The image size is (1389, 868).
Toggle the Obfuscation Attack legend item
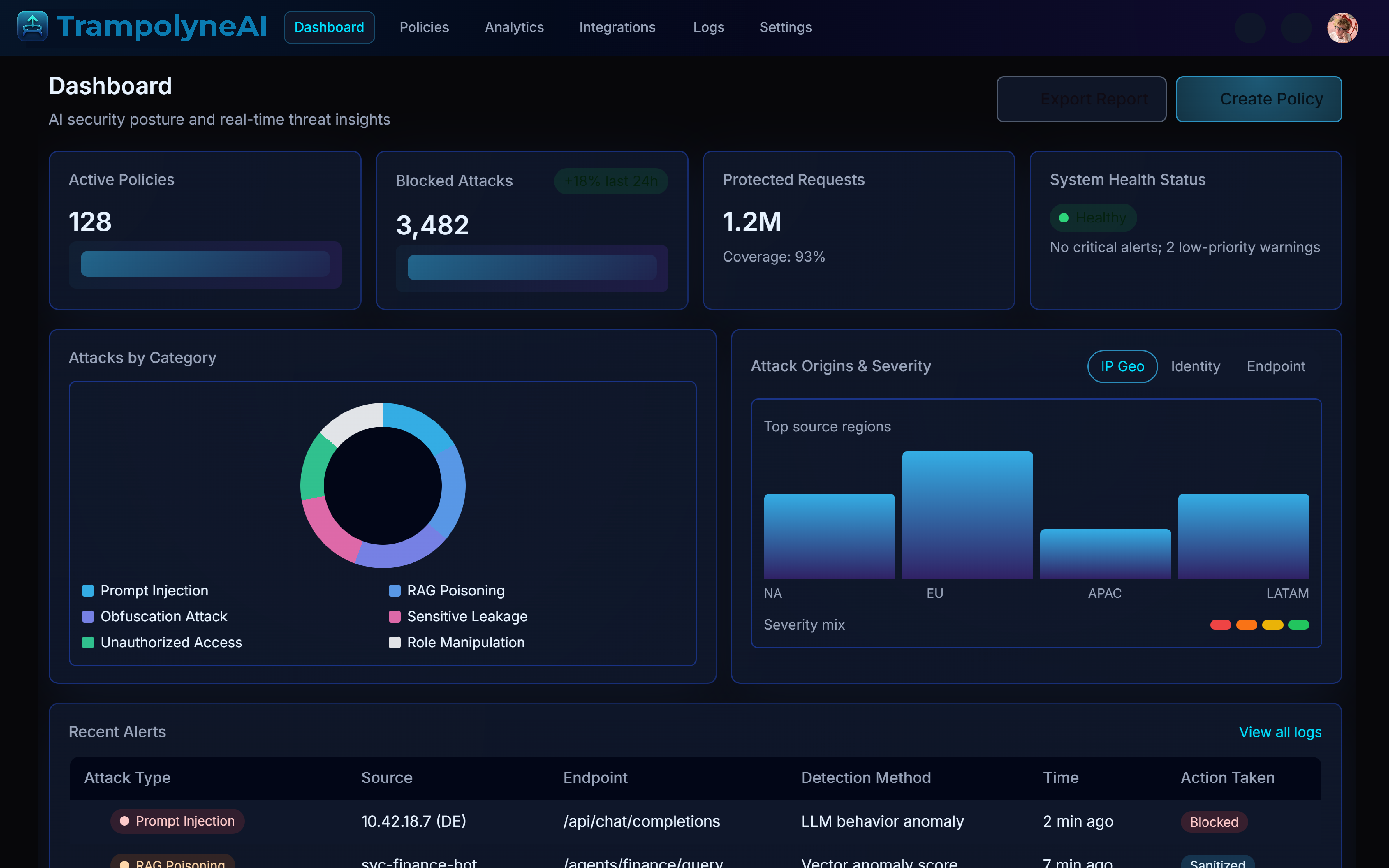pyautogui.click(x=87, y=617)
